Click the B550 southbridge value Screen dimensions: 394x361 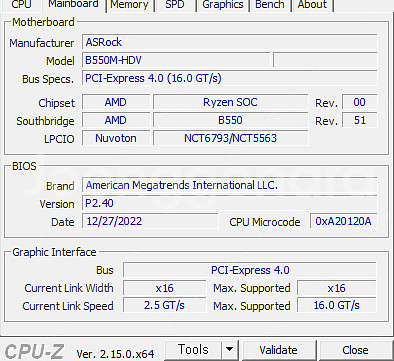[230, 120]
